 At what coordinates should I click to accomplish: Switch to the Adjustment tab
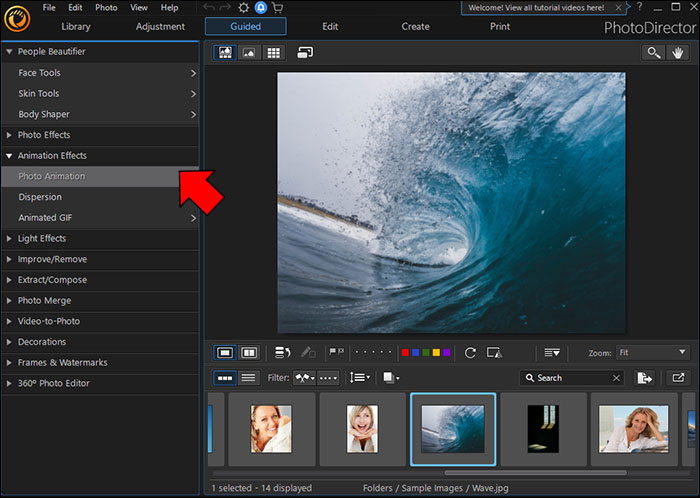pos(160,26)
